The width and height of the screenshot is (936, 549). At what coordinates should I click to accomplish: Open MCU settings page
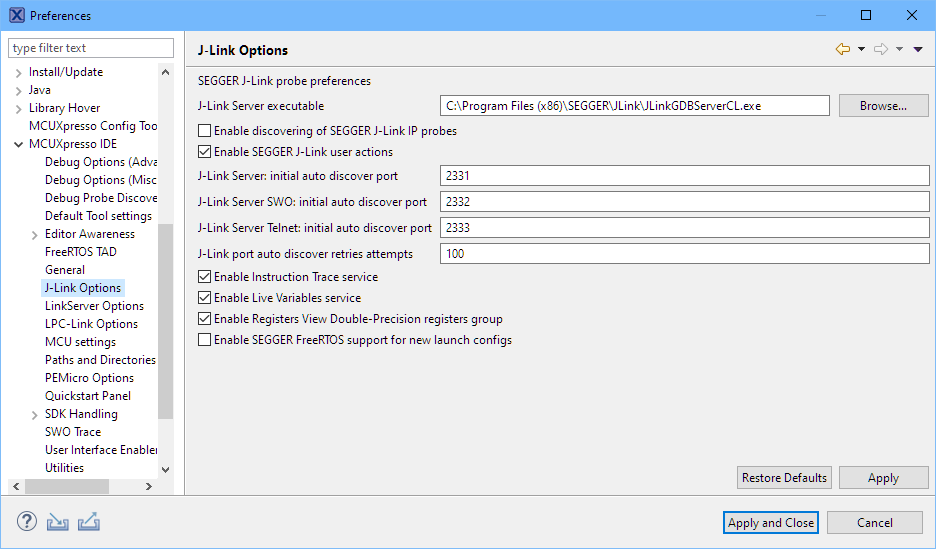point(81,342)
